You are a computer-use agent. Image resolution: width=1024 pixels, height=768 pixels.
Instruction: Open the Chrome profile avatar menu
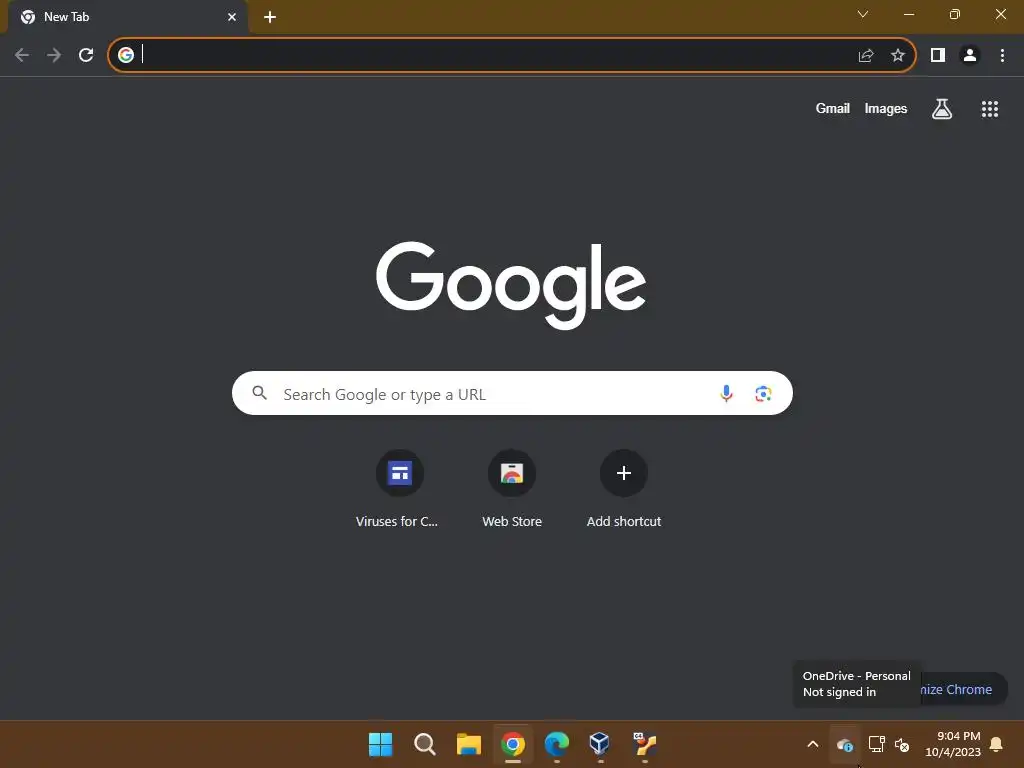970,56
